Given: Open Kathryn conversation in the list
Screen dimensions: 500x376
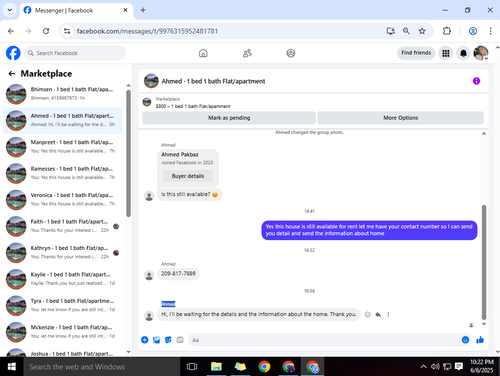Looking at the screenshot, I should (62, 252).
